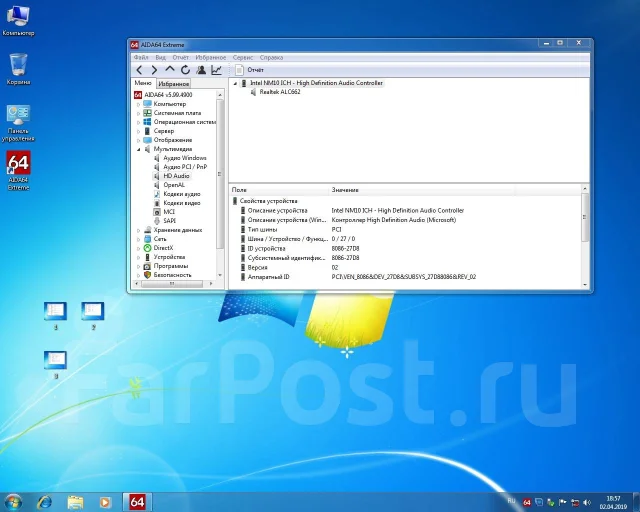Expand the Сеть tree node
640x512 pixels.
[x=138, y=239]
